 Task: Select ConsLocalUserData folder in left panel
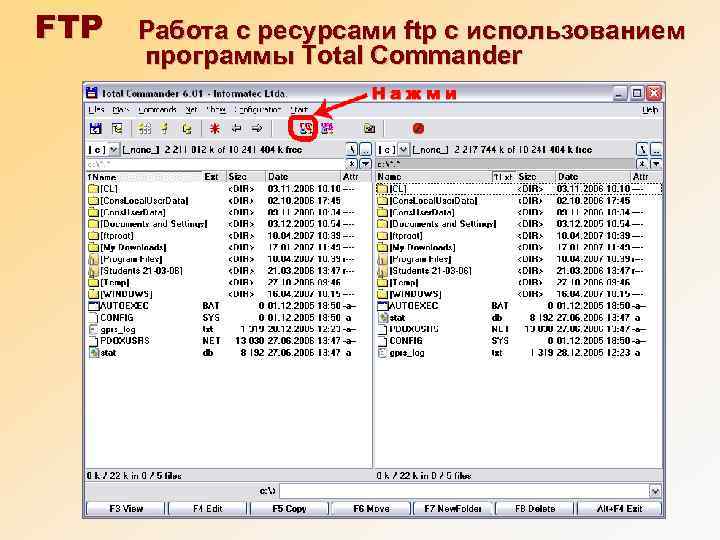(x=138, y=201)
